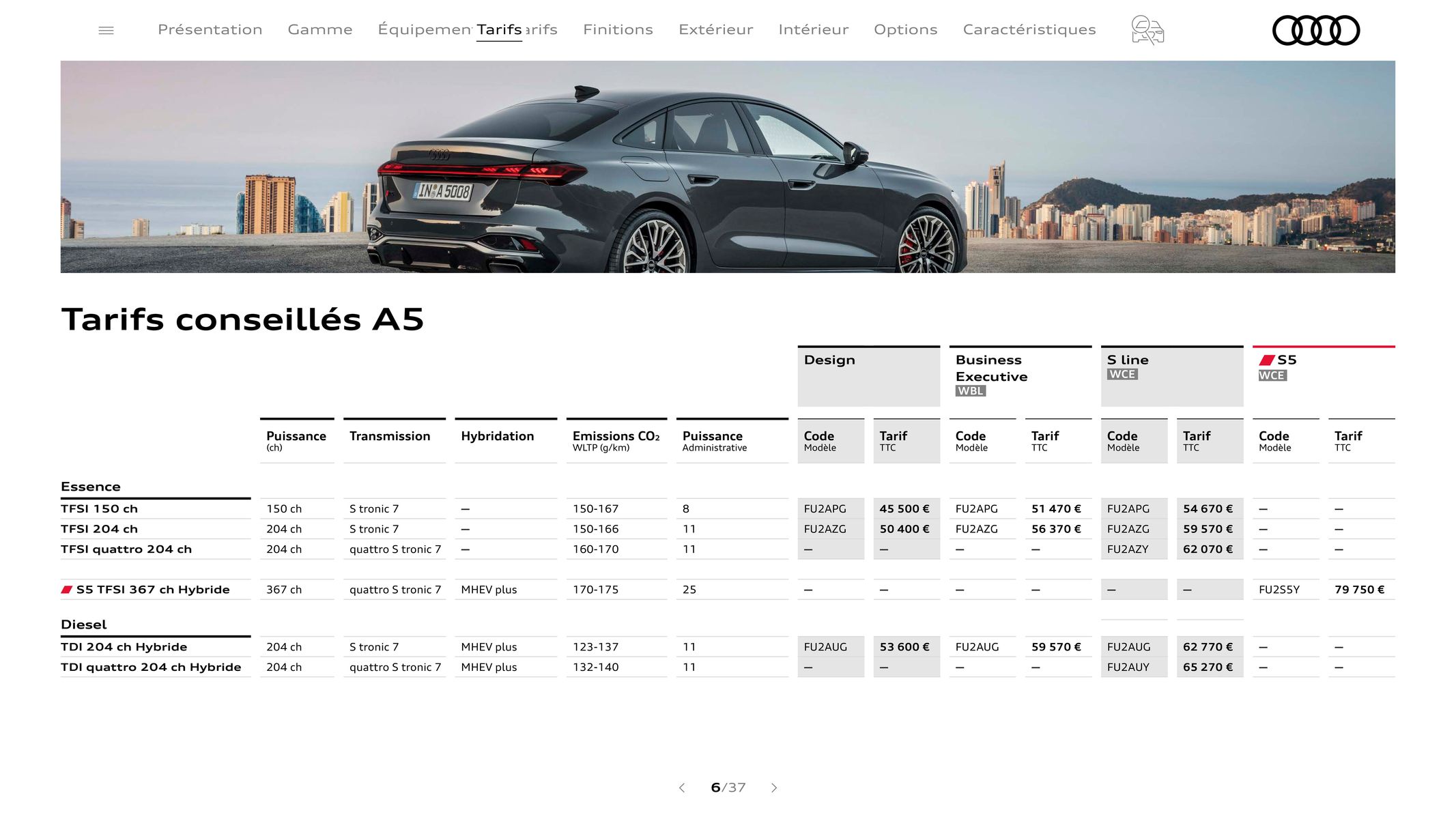The image size is (1456, 819).
Task: Open the Équipements tab
Action: pos(425,29)
